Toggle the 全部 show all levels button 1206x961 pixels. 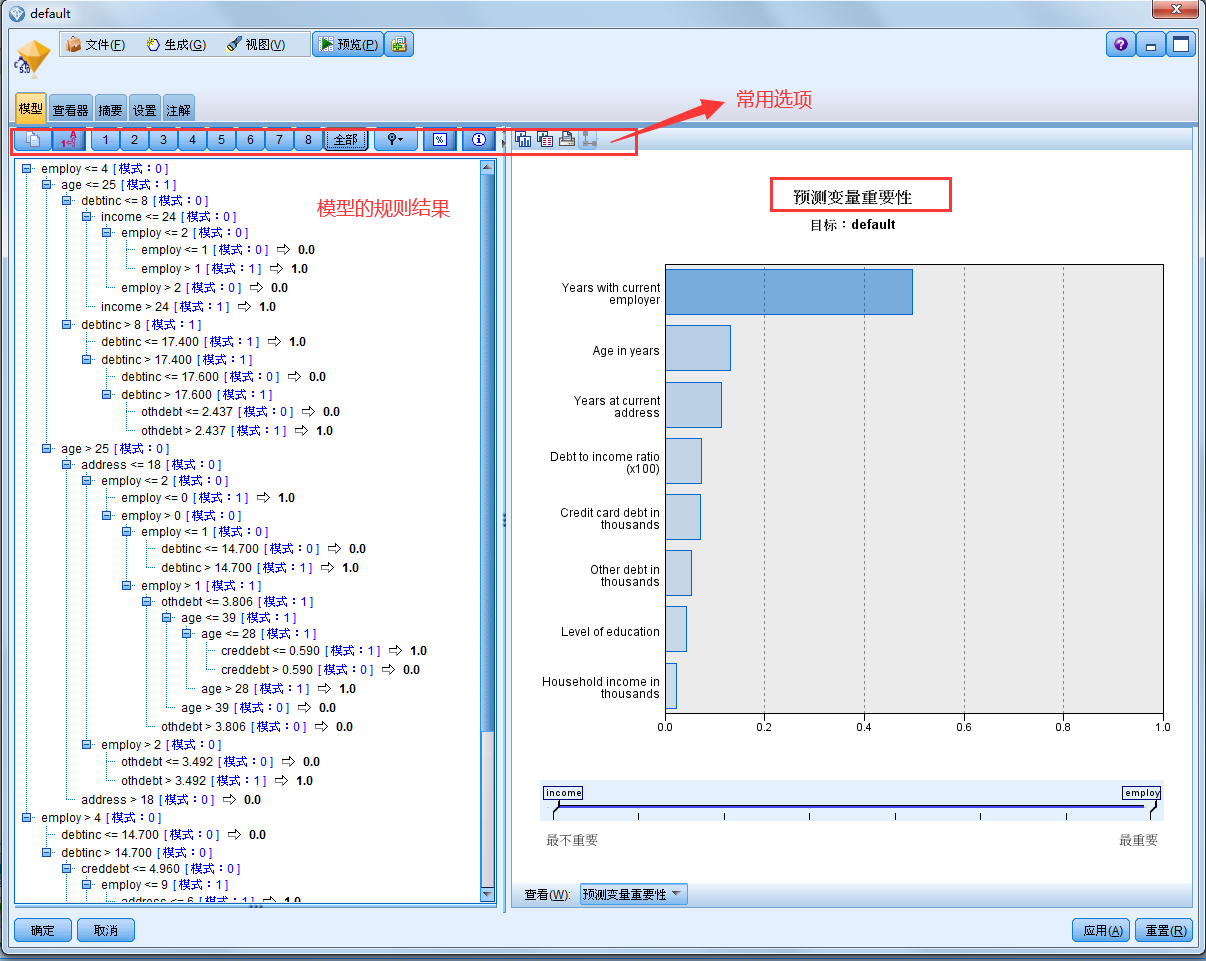[x=344, y=140]
